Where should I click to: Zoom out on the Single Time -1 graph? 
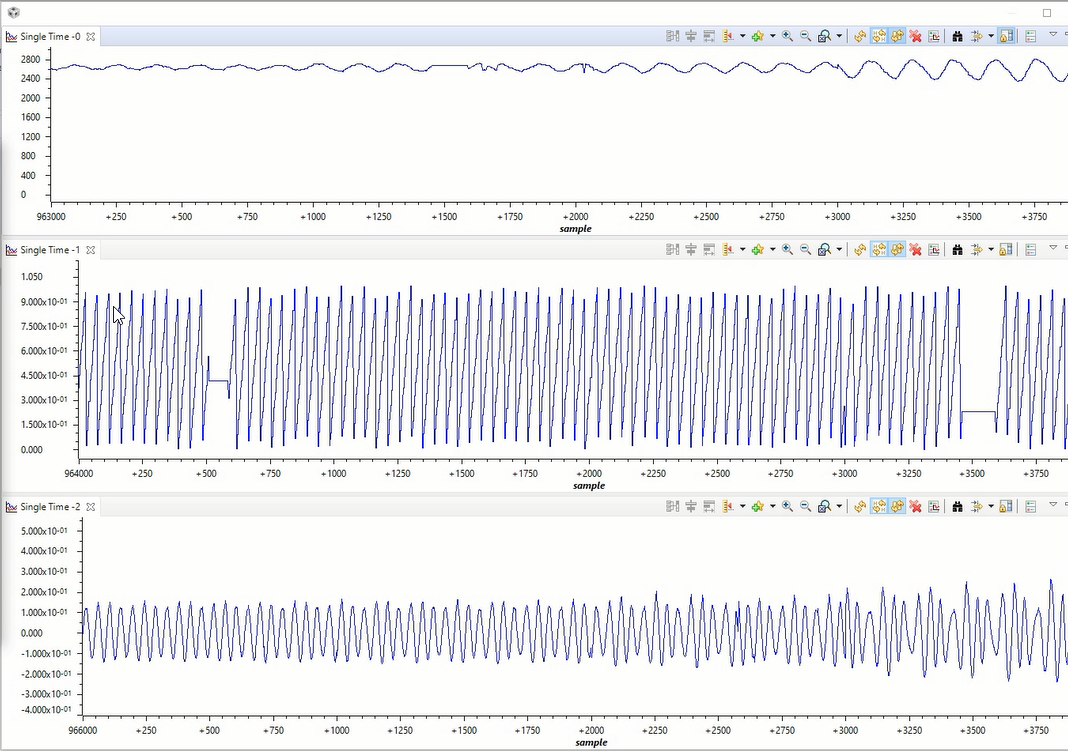(x=806, y=250)
